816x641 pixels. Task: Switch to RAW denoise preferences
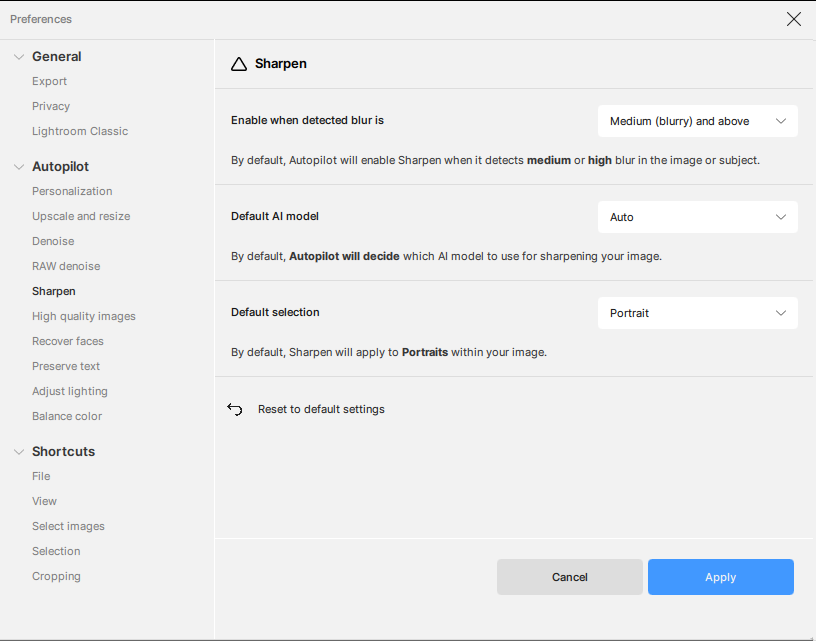coord(66,266)
